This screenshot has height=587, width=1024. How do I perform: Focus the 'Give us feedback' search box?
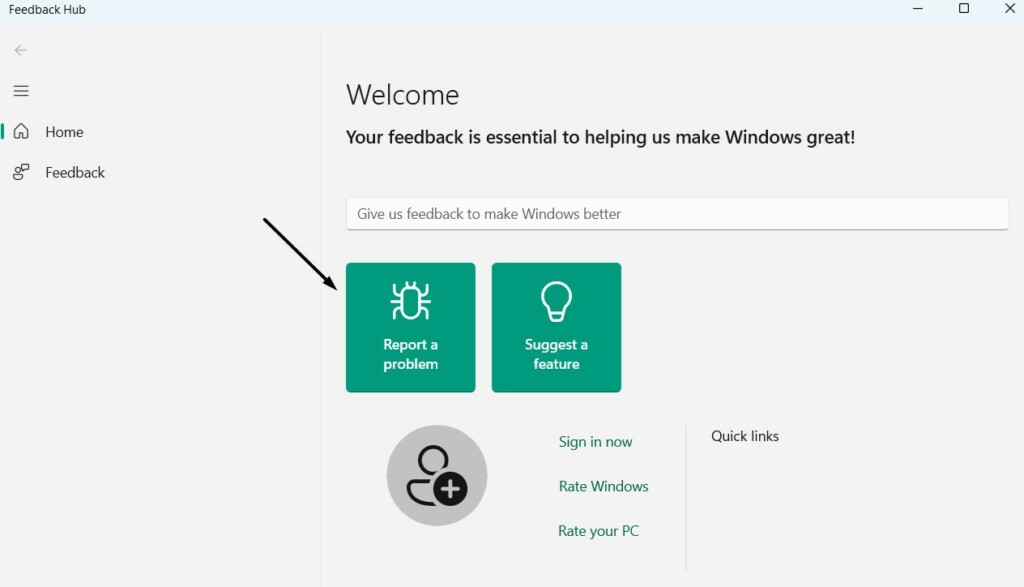pos(677,214)
